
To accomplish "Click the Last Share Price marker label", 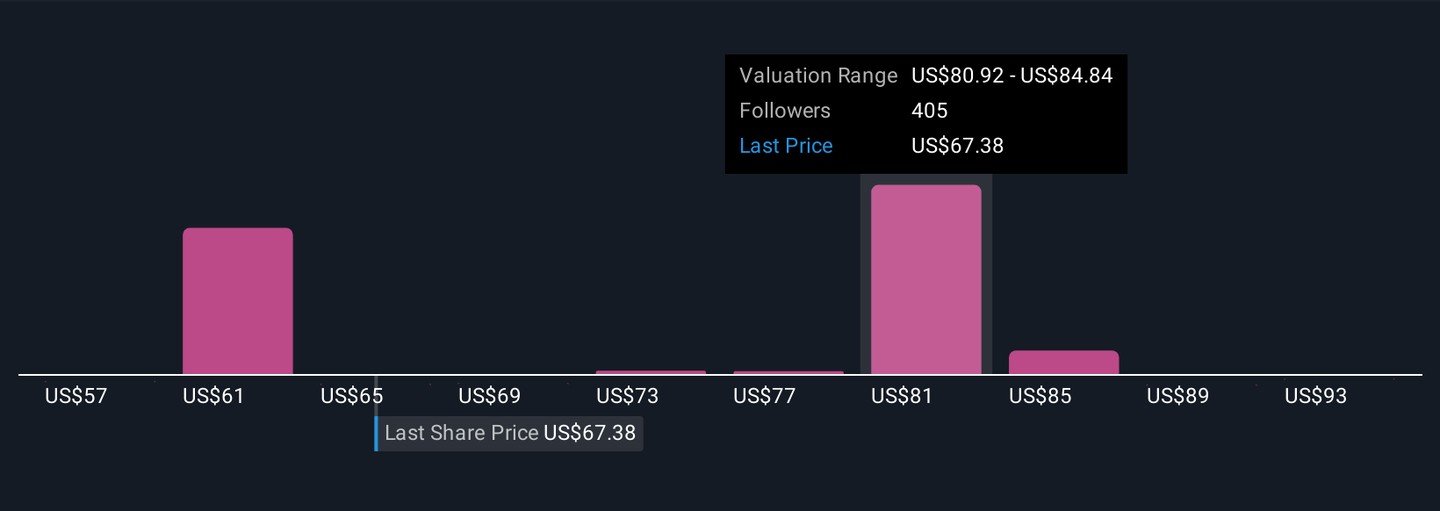I will pyautogui.click(x=510, y=433).
